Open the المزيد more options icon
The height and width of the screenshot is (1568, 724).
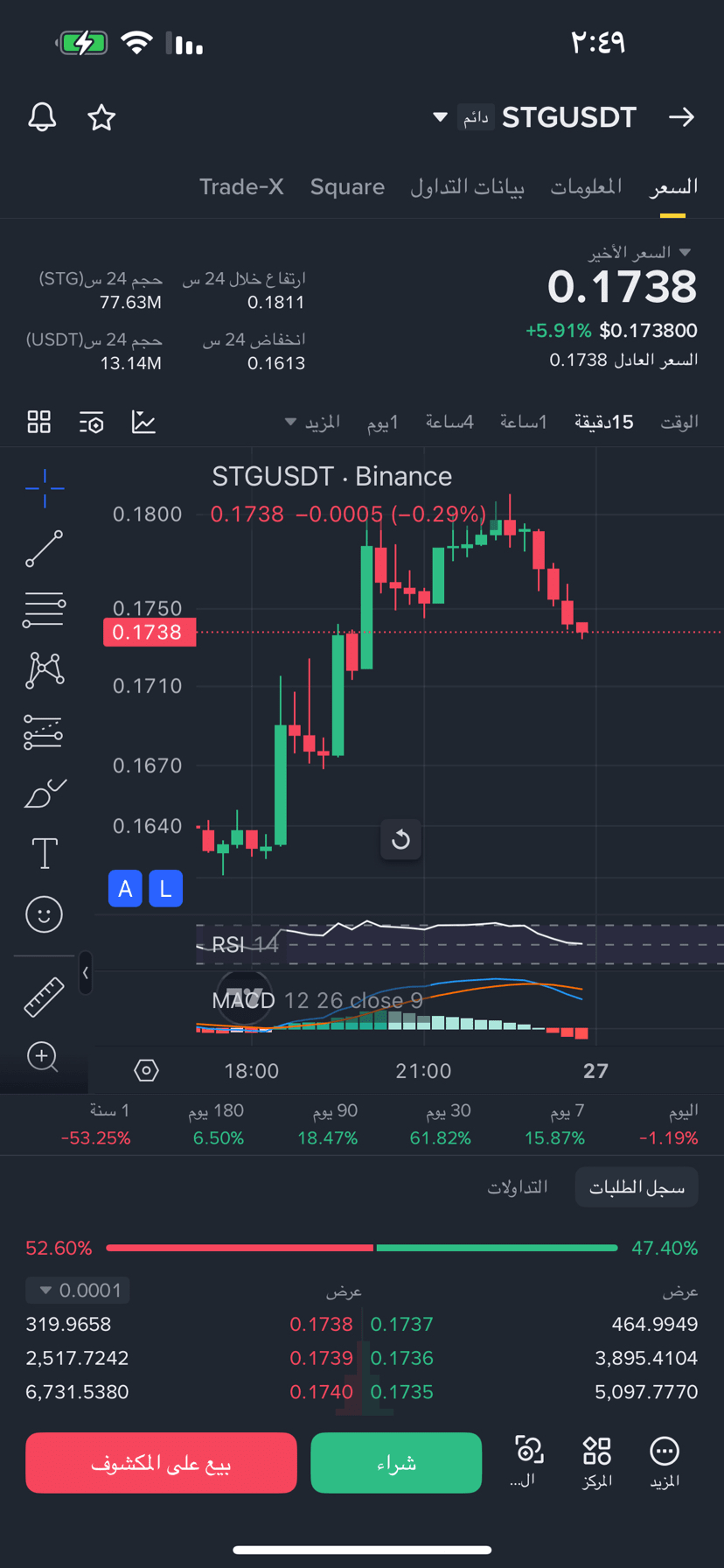tap(665, 1461)
